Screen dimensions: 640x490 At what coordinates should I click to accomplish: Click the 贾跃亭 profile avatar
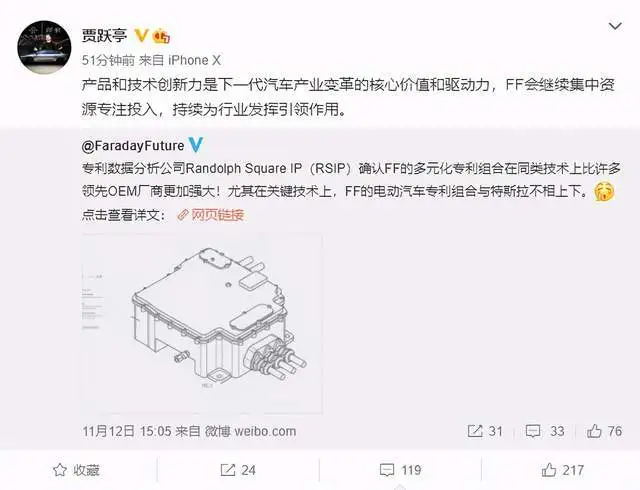point(44,47)
